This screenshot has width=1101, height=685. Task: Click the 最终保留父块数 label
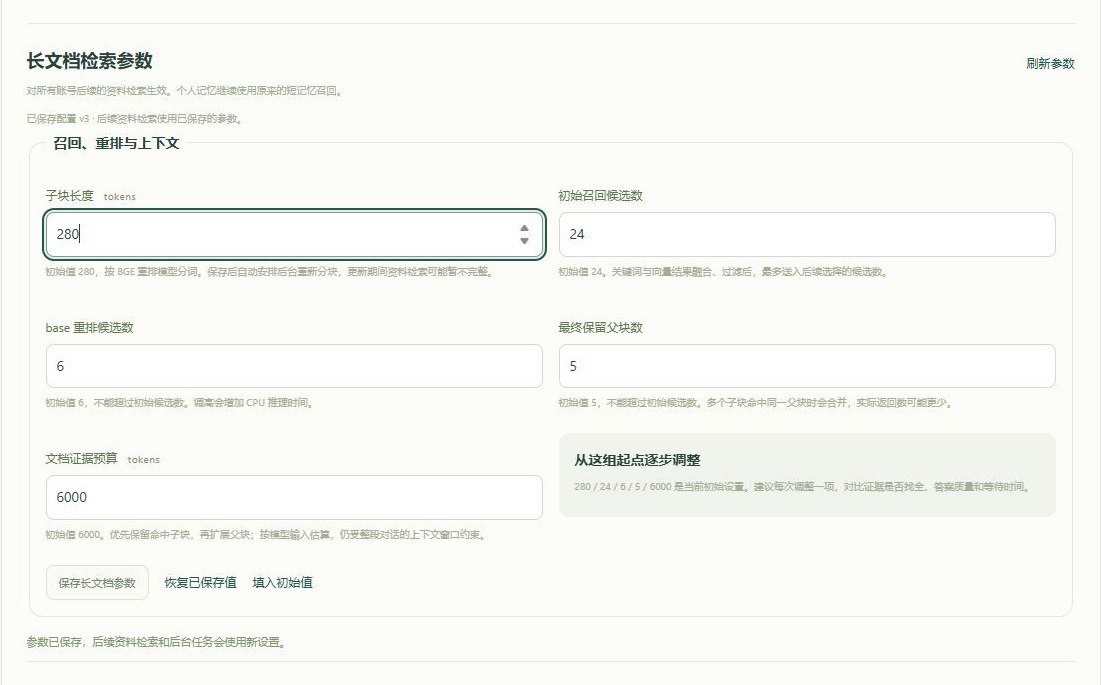tap(600, 328)
